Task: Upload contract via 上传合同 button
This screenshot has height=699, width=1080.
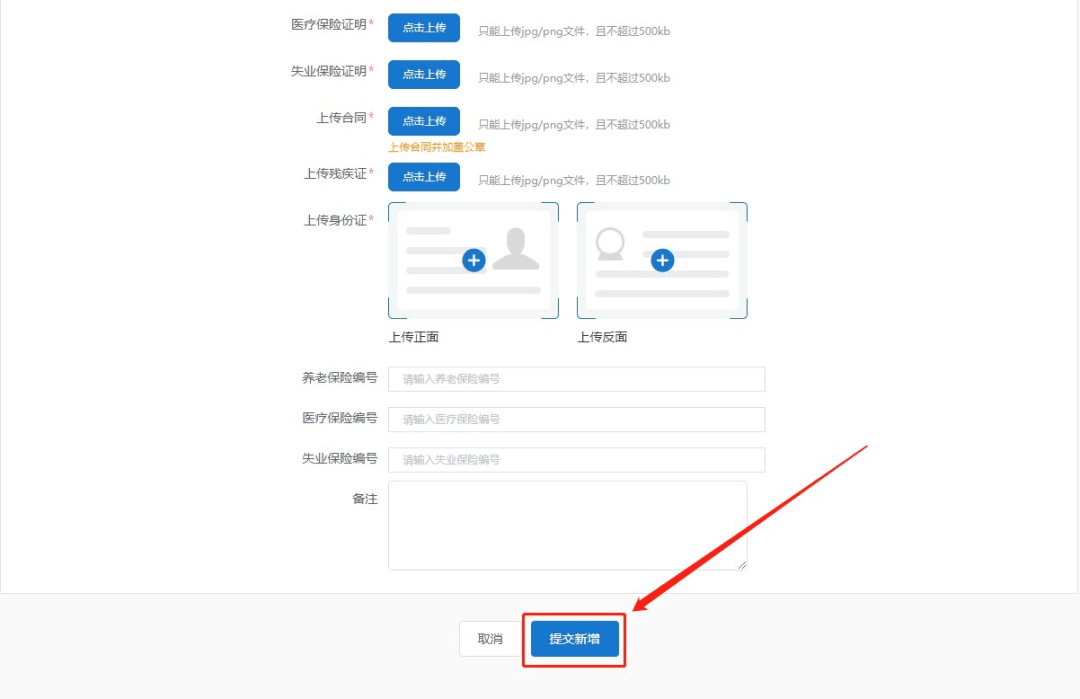Action: [x=424, y=121]
